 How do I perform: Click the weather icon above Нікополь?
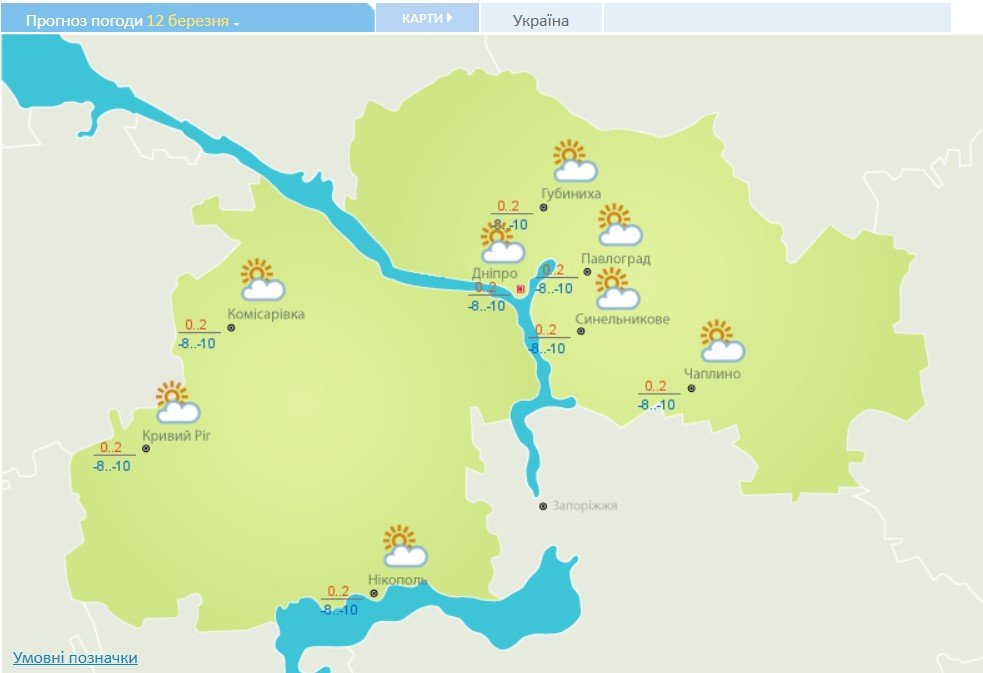click(404, 547)
